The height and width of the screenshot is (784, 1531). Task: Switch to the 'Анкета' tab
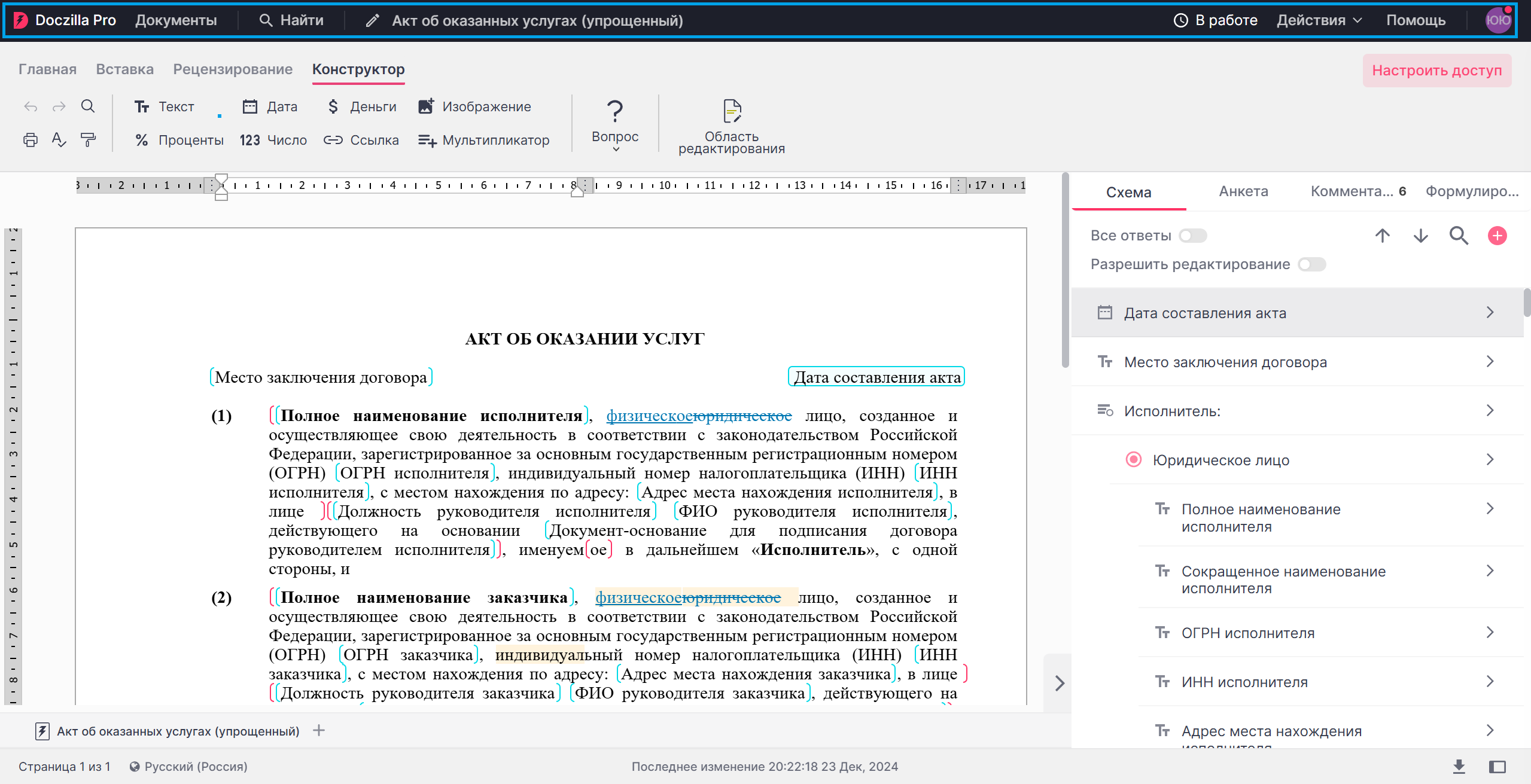pos(1243,191)
